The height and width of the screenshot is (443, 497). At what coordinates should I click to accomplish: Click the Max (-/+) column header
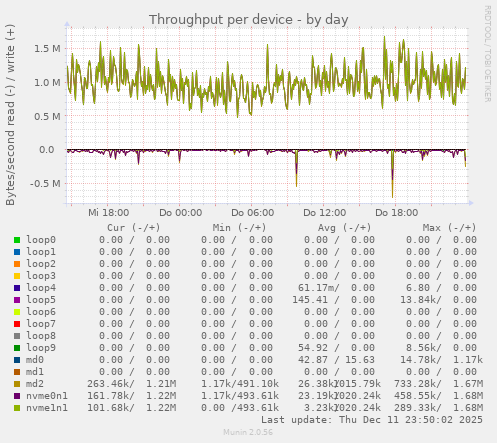tap(449, 228)
